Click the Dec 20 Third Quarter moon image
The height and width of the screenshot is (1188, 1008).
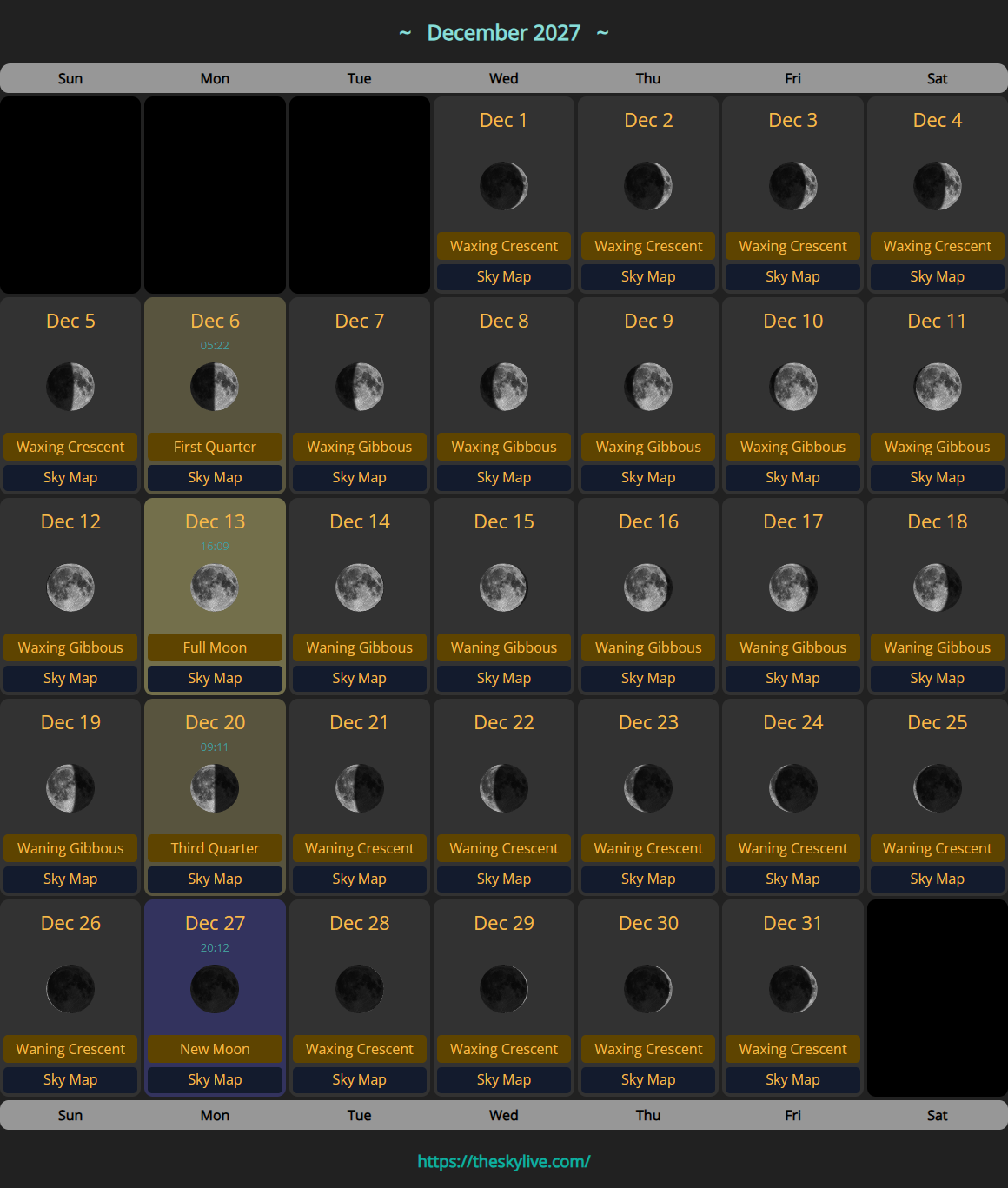pos(215,788)
